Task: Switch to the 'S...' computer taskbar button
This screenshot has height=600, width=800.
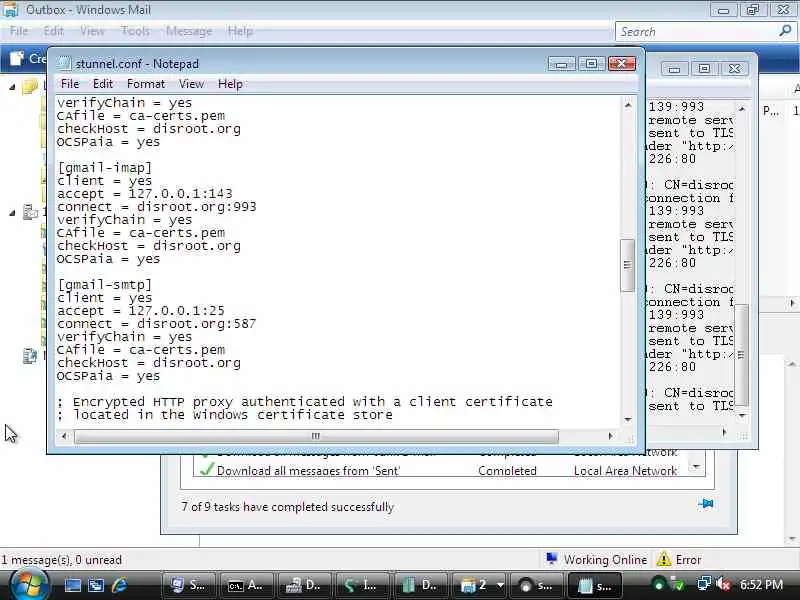Action: point(188,586)
